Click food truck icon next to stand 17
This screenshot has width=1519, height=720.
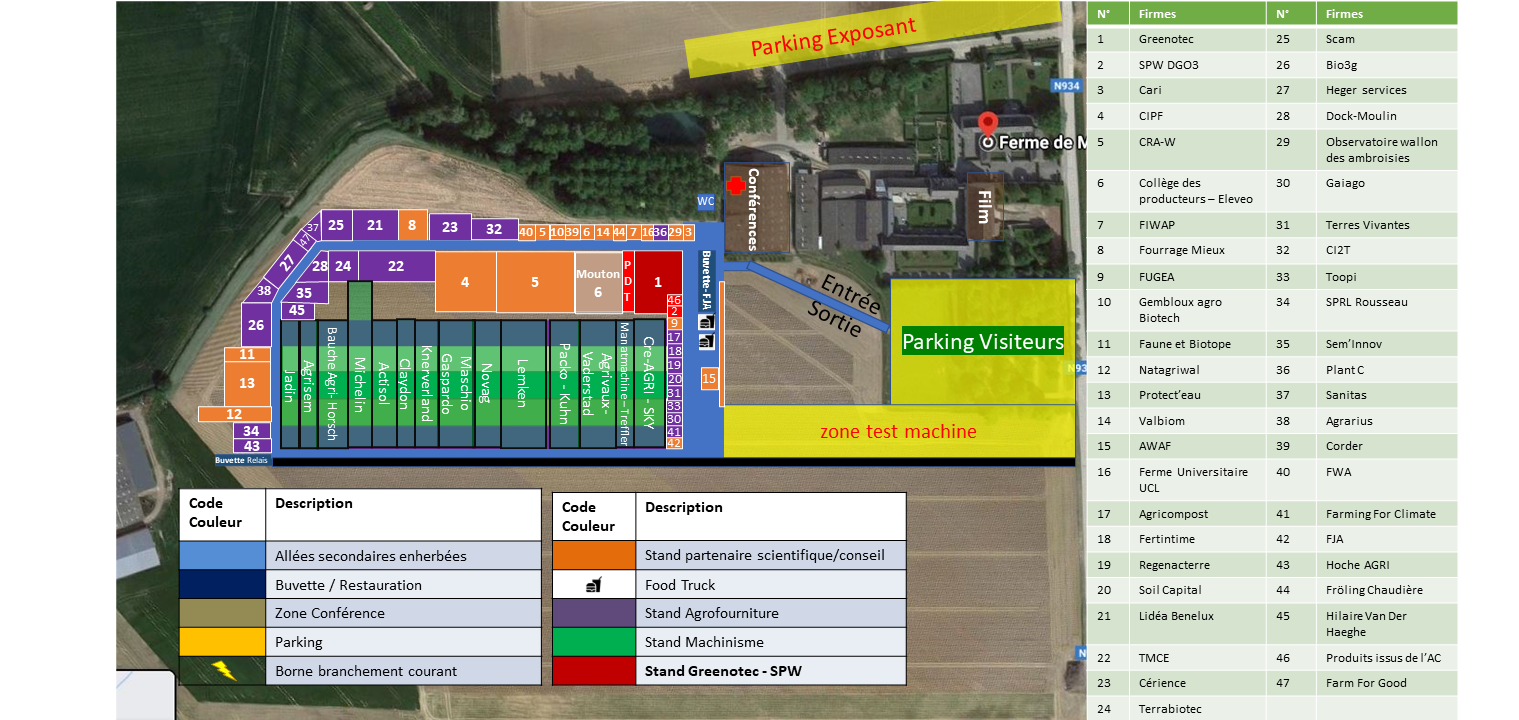707,341
